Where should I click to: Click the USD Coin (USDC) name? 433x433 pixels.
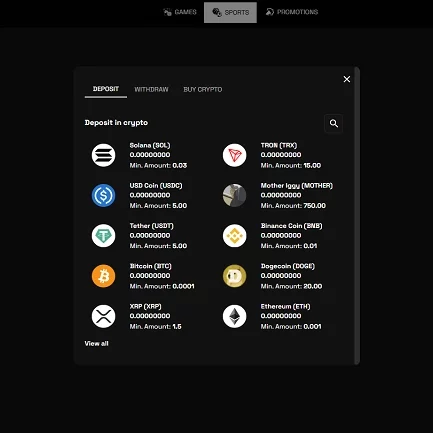click(x=156, y=186)
